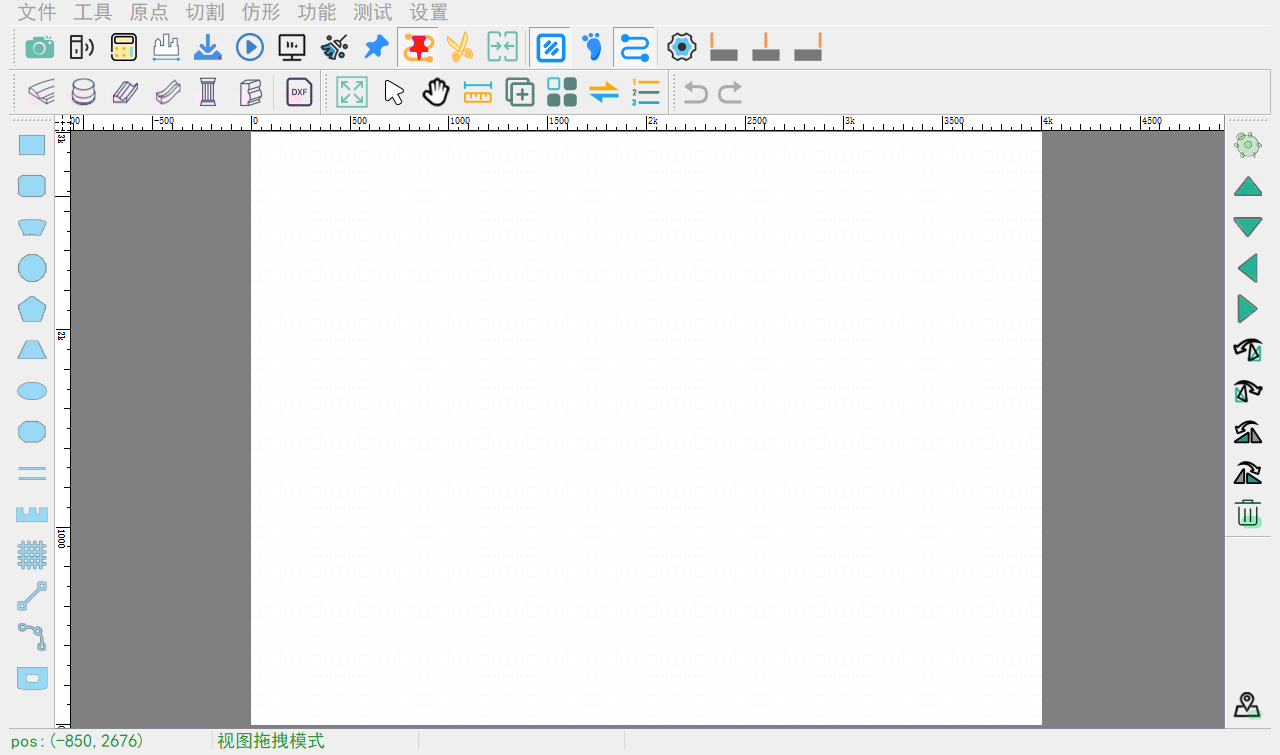Expand the 仿形 menu
Image resolution: width=1280 pixels, height=755 pixels.
pos(261,12)
